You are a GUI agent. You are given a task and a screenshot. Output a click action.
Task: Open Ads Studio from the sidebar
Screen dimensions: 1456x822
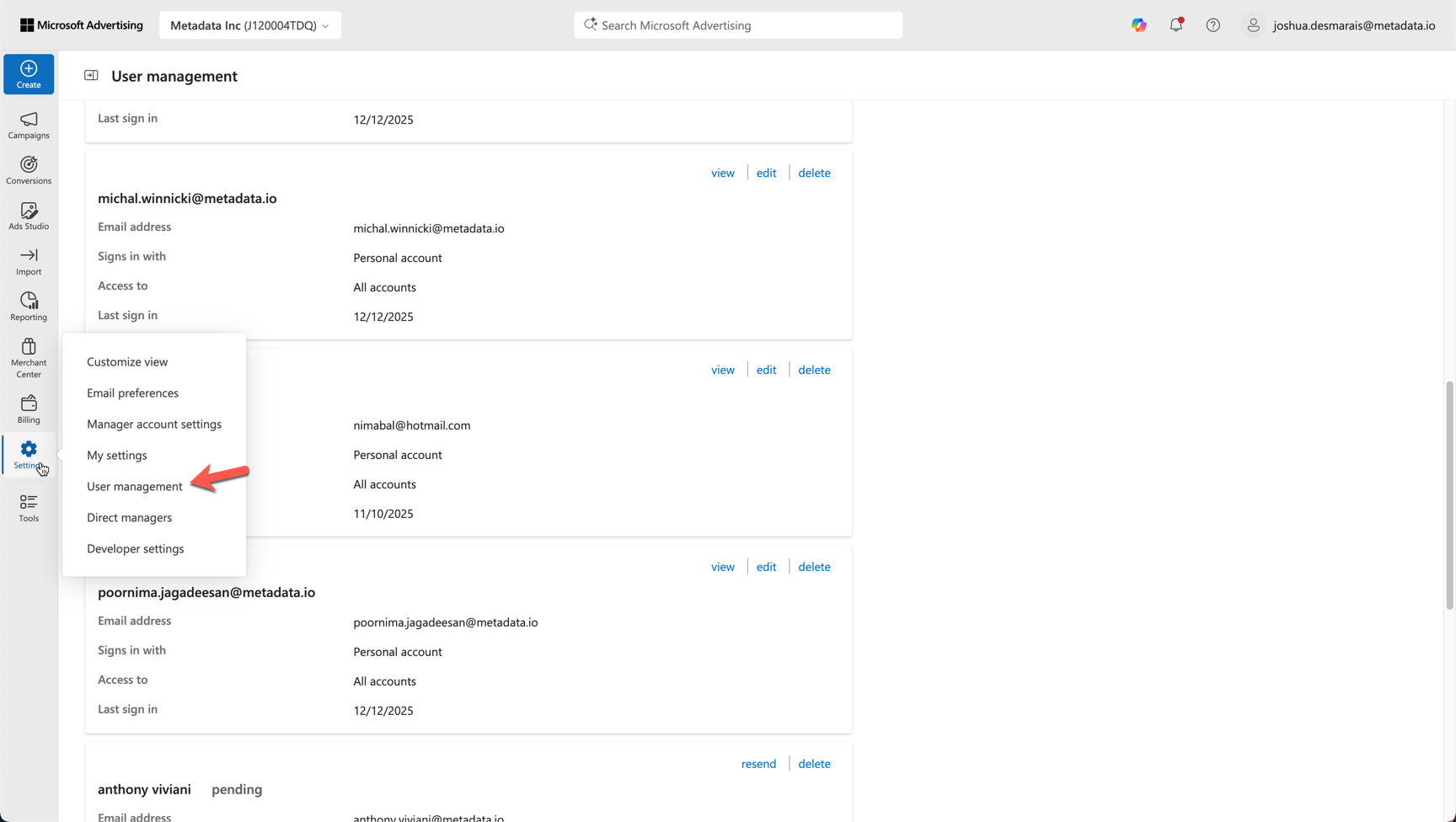click(29, 216)
